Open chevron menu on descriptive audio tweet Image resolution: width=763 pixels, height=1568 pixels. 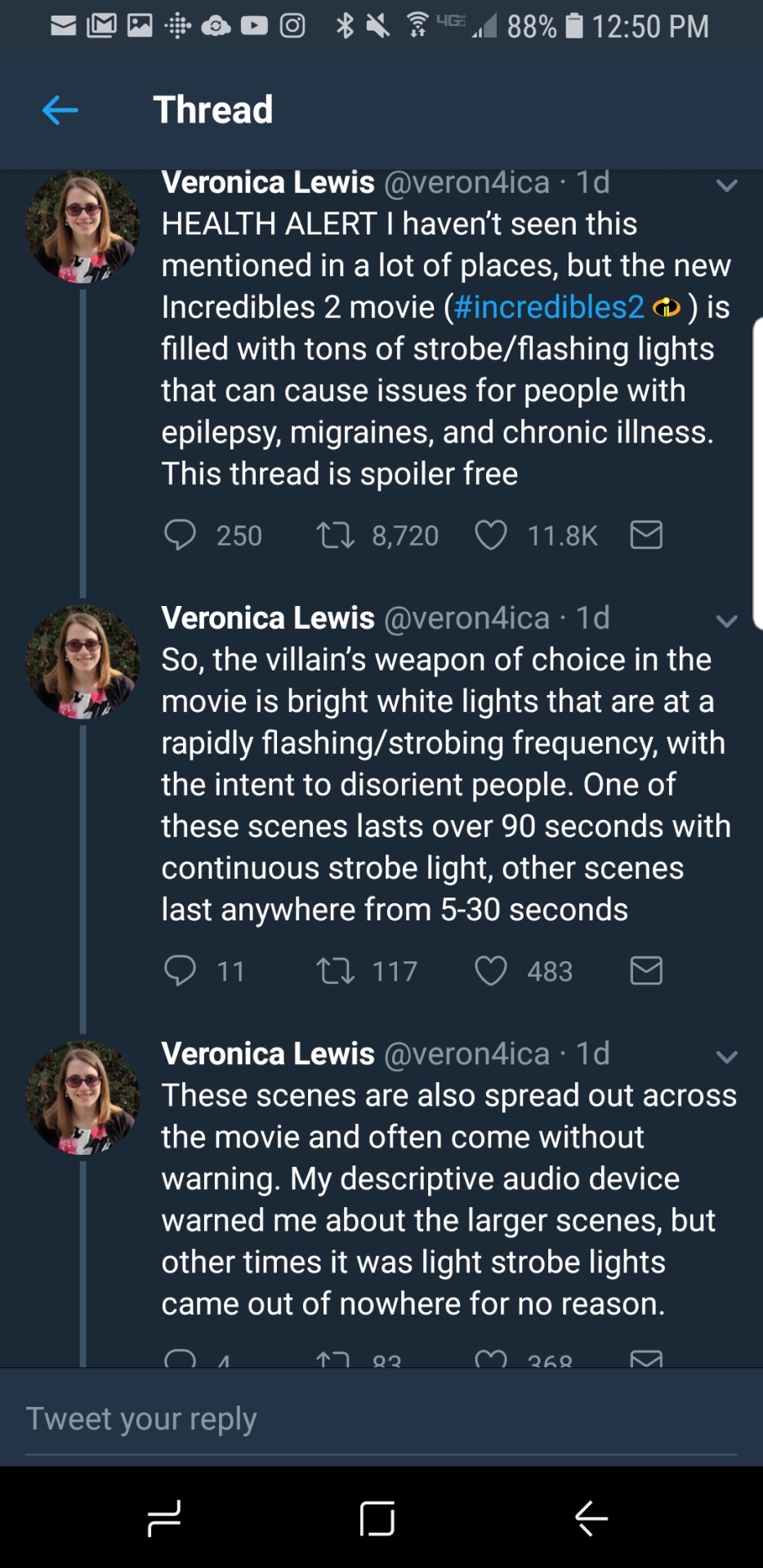tap(726, 1057)
